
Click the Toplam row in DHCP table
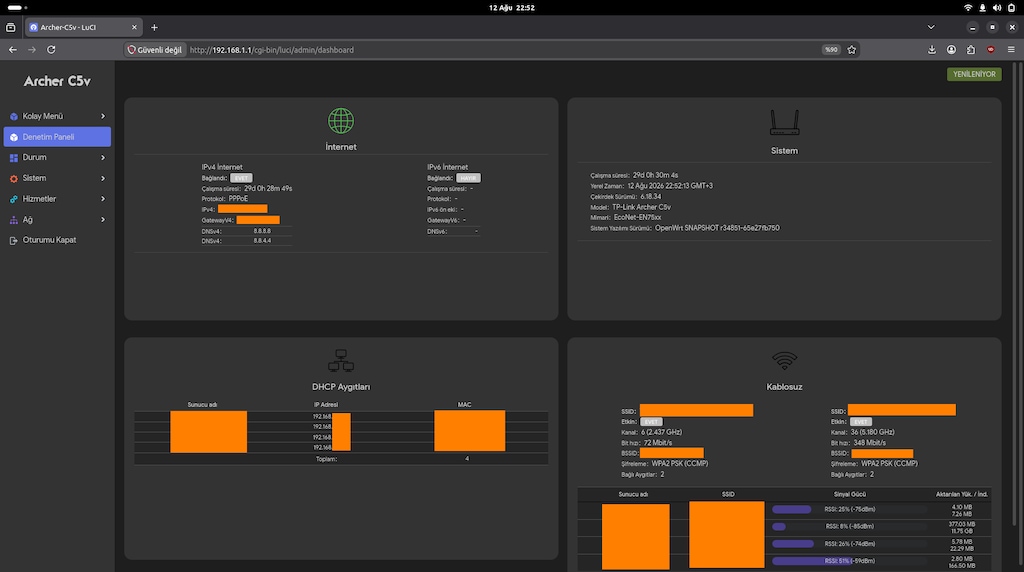341,459
